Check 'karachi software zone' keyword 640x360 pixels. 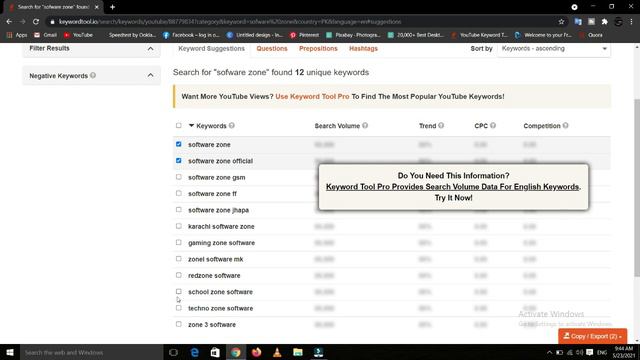(x=178, y=226)
